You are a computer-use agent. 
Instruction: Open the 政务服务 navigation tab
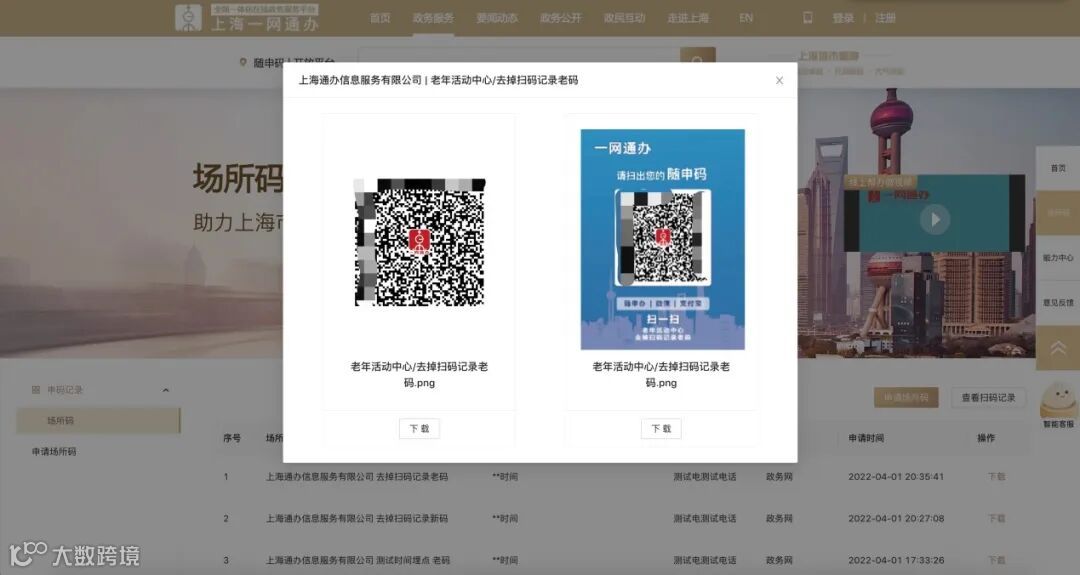tap(433, 18)
